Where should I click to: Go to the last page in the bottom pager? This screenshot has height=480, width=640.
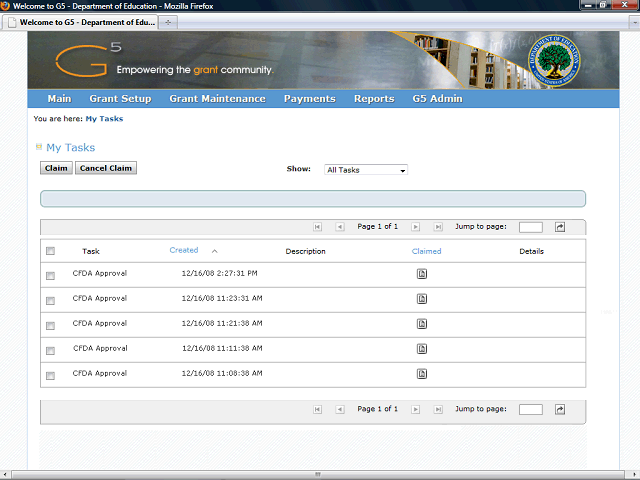point(438,409)
